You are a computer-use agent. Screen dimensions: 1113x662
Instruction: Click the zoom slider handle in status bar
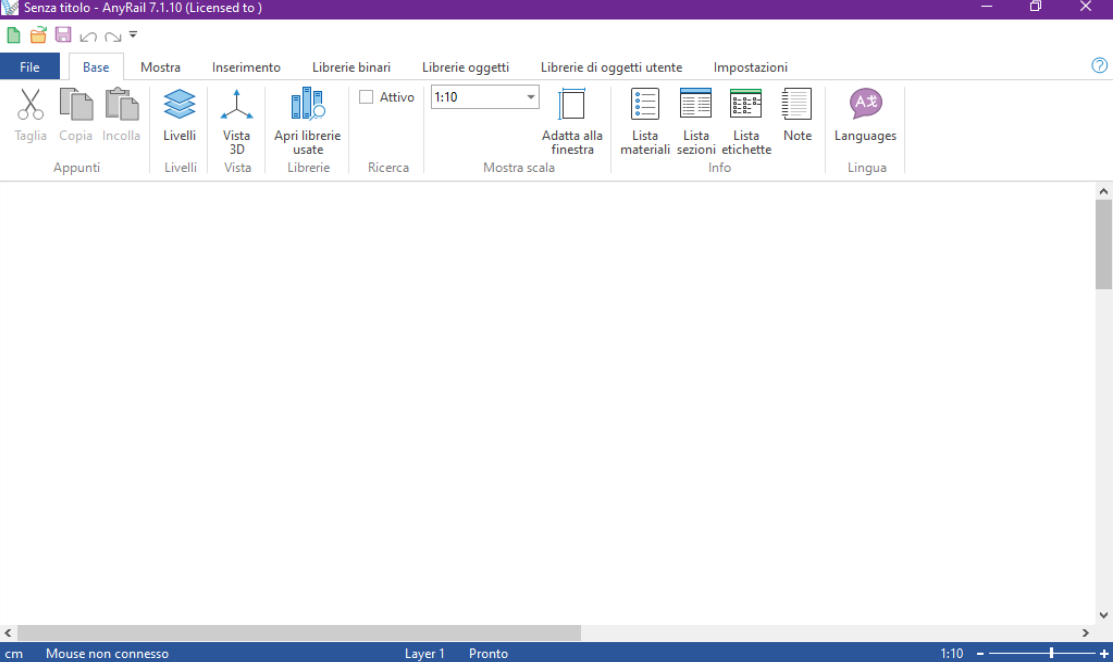(1051, 653)
